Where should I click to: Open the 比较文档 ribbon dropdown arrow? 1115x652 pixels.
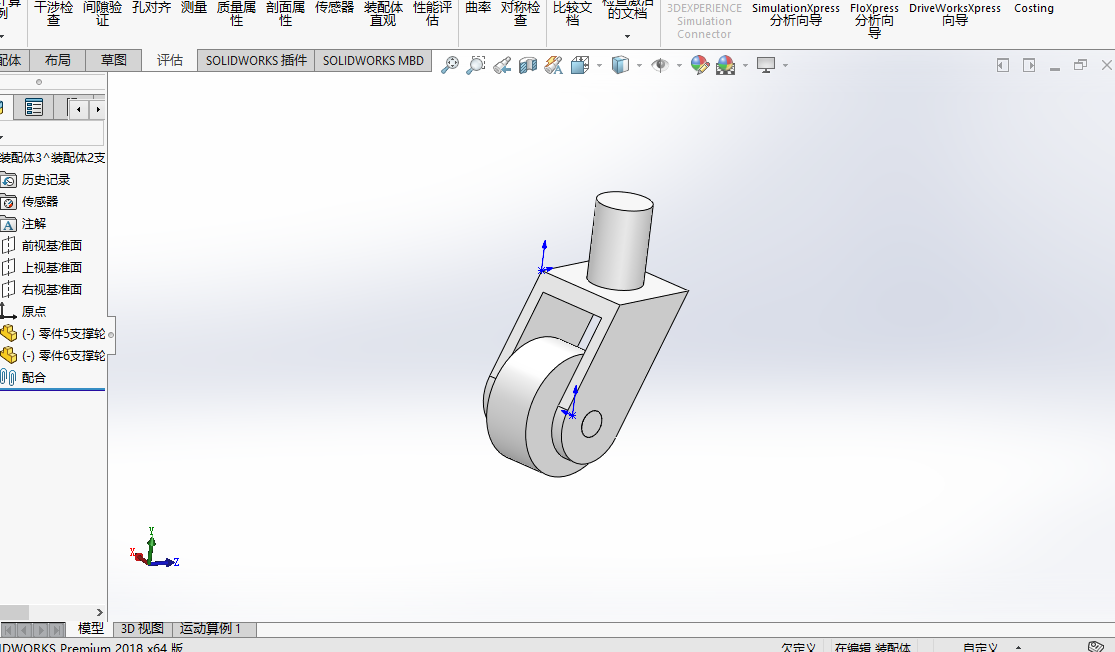(627, 36)
